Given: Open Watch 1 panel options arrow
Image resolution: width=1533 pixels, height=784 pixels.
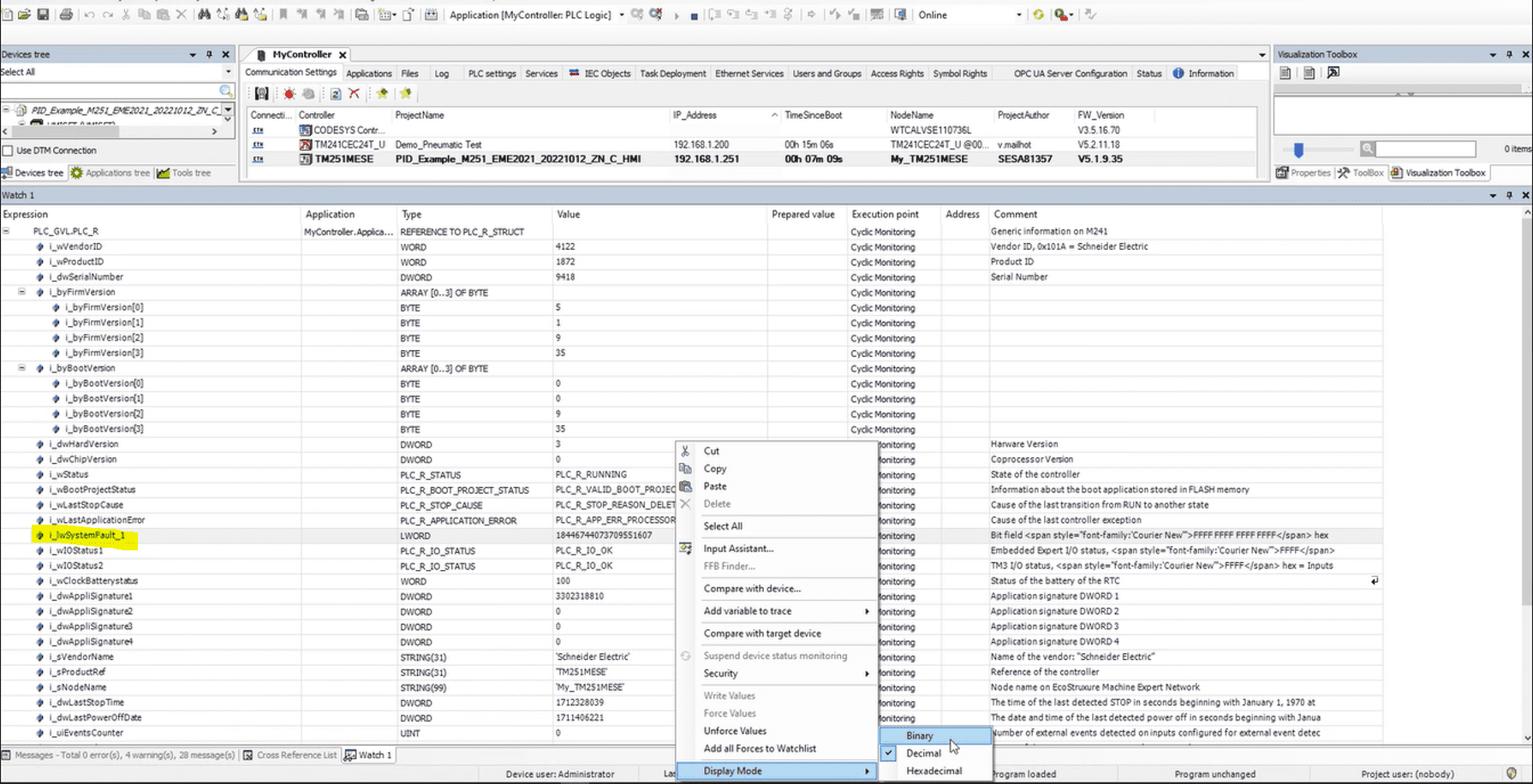Looking at the screenshot, I should 1493,195.
